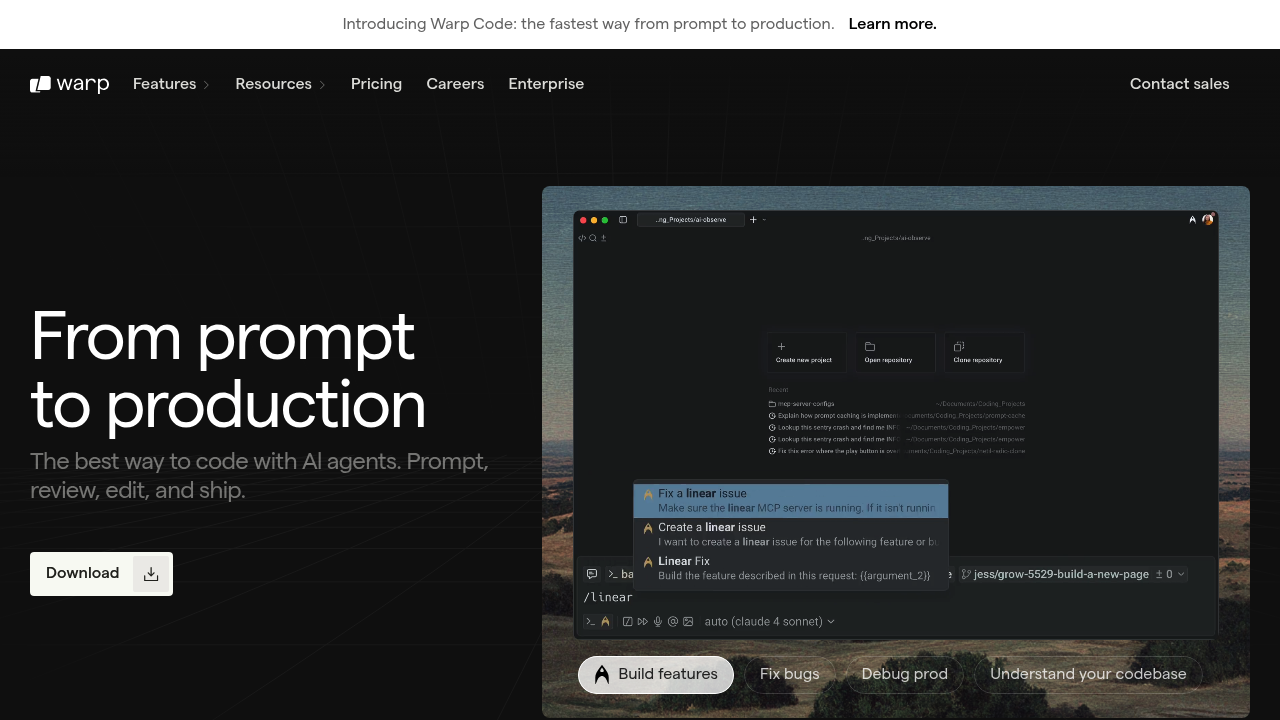Image resolution: width=1280 pixels, height=720 pixels.
Task: Expand the Features menu
Action: point(171,84)
